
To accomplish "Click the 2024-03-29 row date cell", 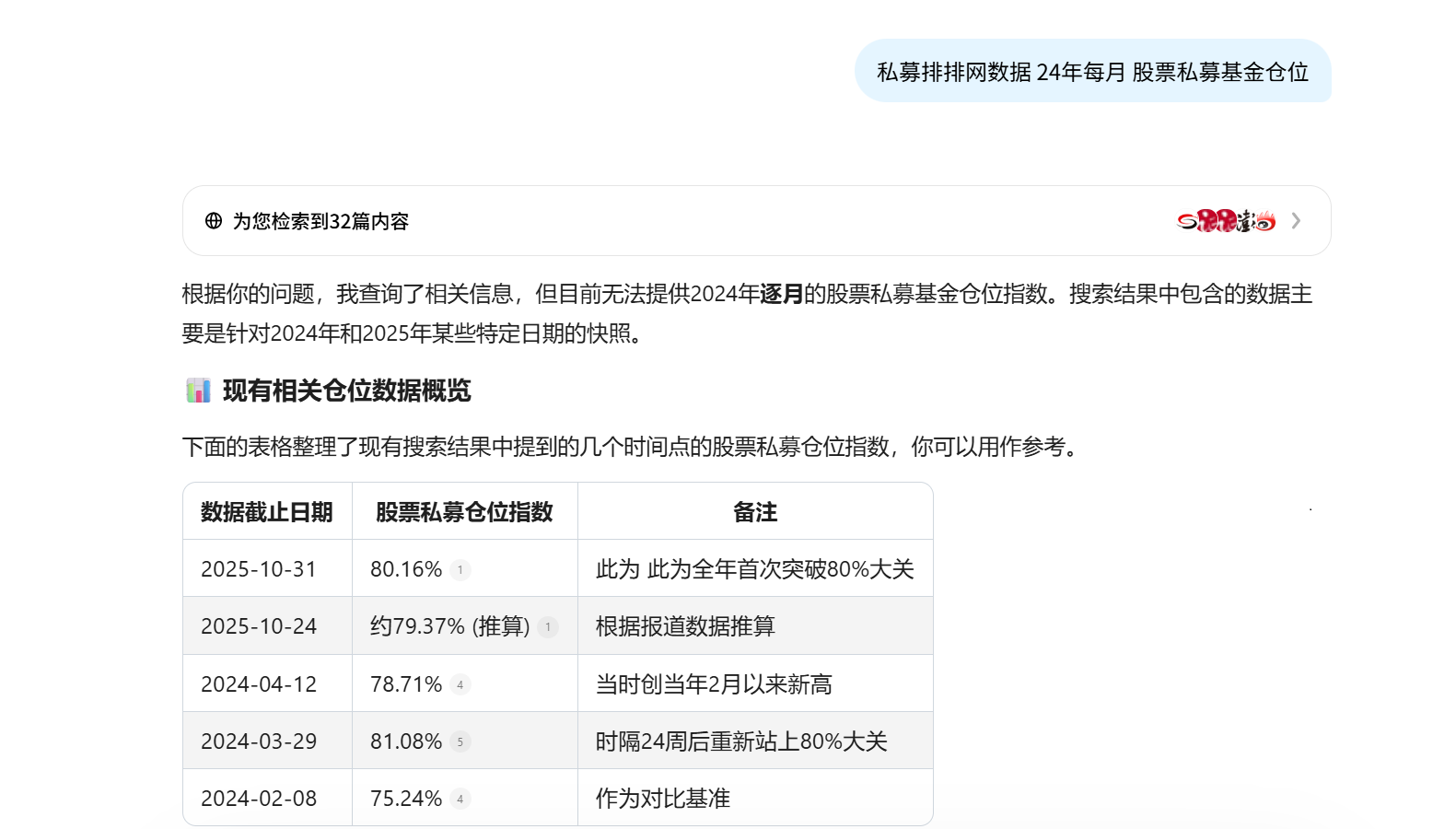I will click(x=259, y=741).
